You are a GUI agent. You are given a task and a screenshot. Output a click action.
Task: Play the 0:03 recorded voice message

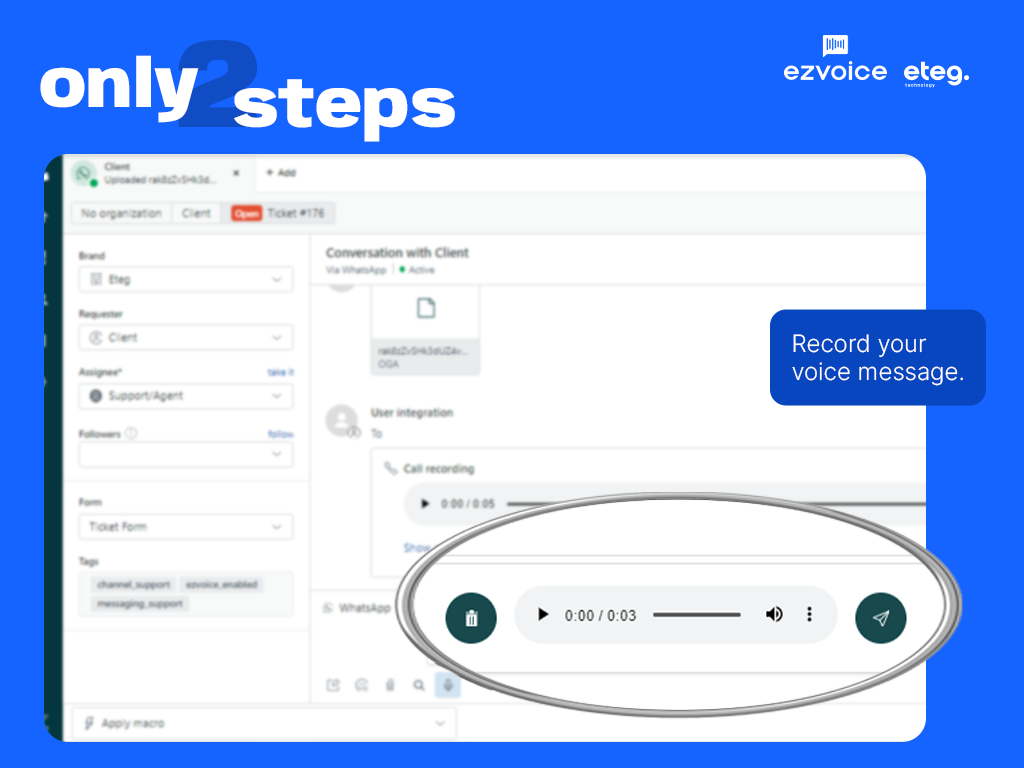point(543,615)
